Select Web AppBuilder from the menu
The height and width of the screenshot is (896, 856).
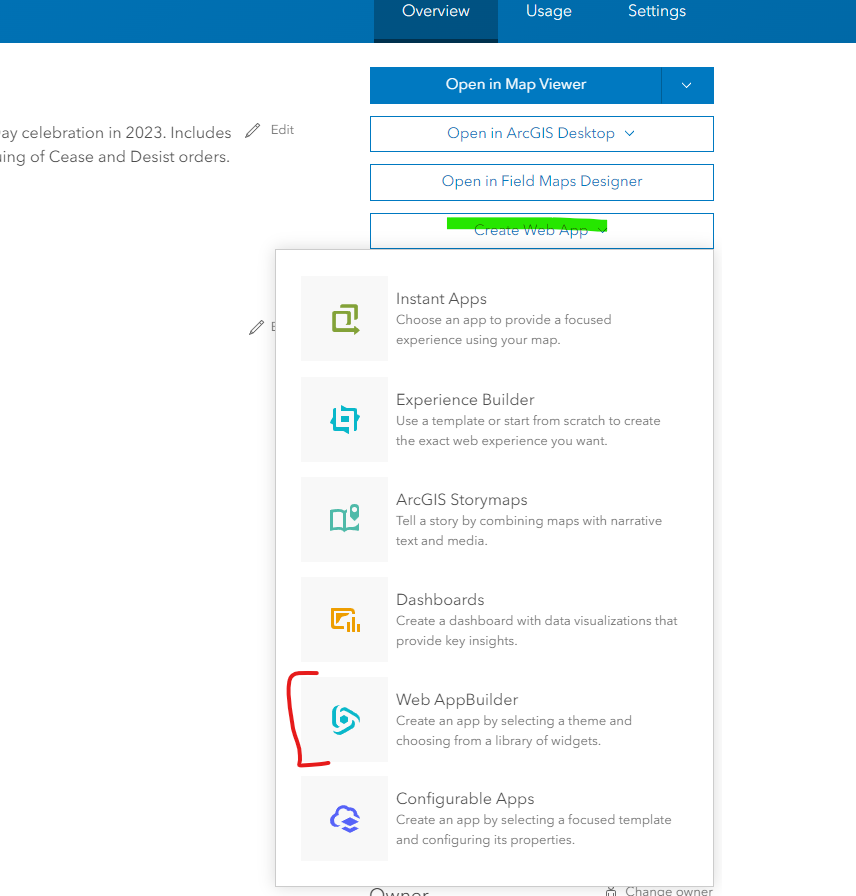coord(457,700)
